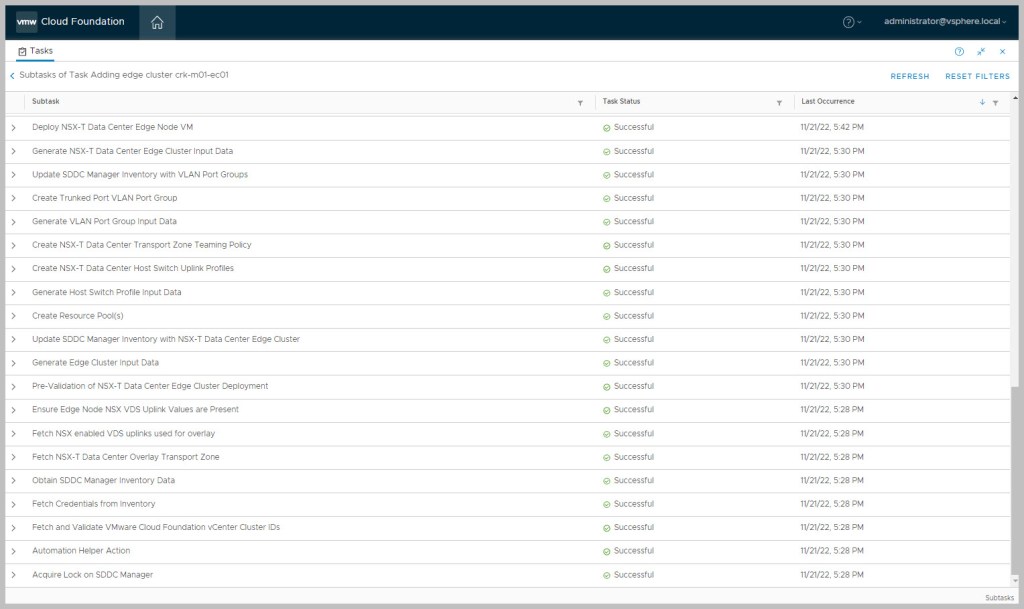Minimize the Tasks panel with collapse icon

coord(981,51)
